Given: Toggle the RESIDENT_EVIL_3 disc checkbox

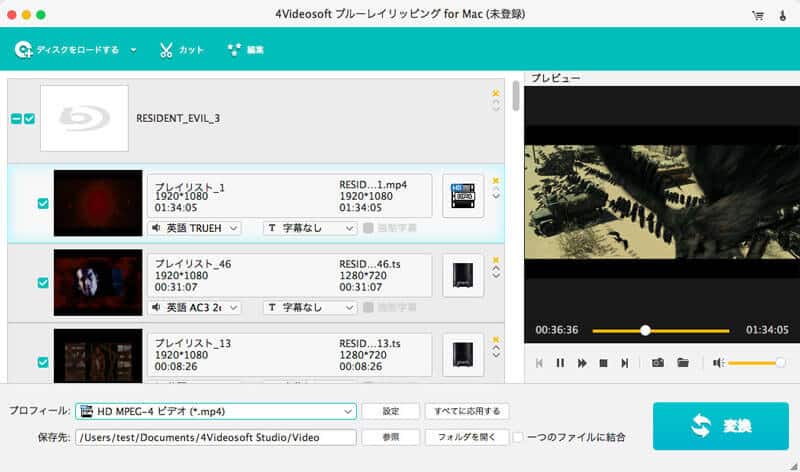Looking at the screenshot, I should pos(30,119).
